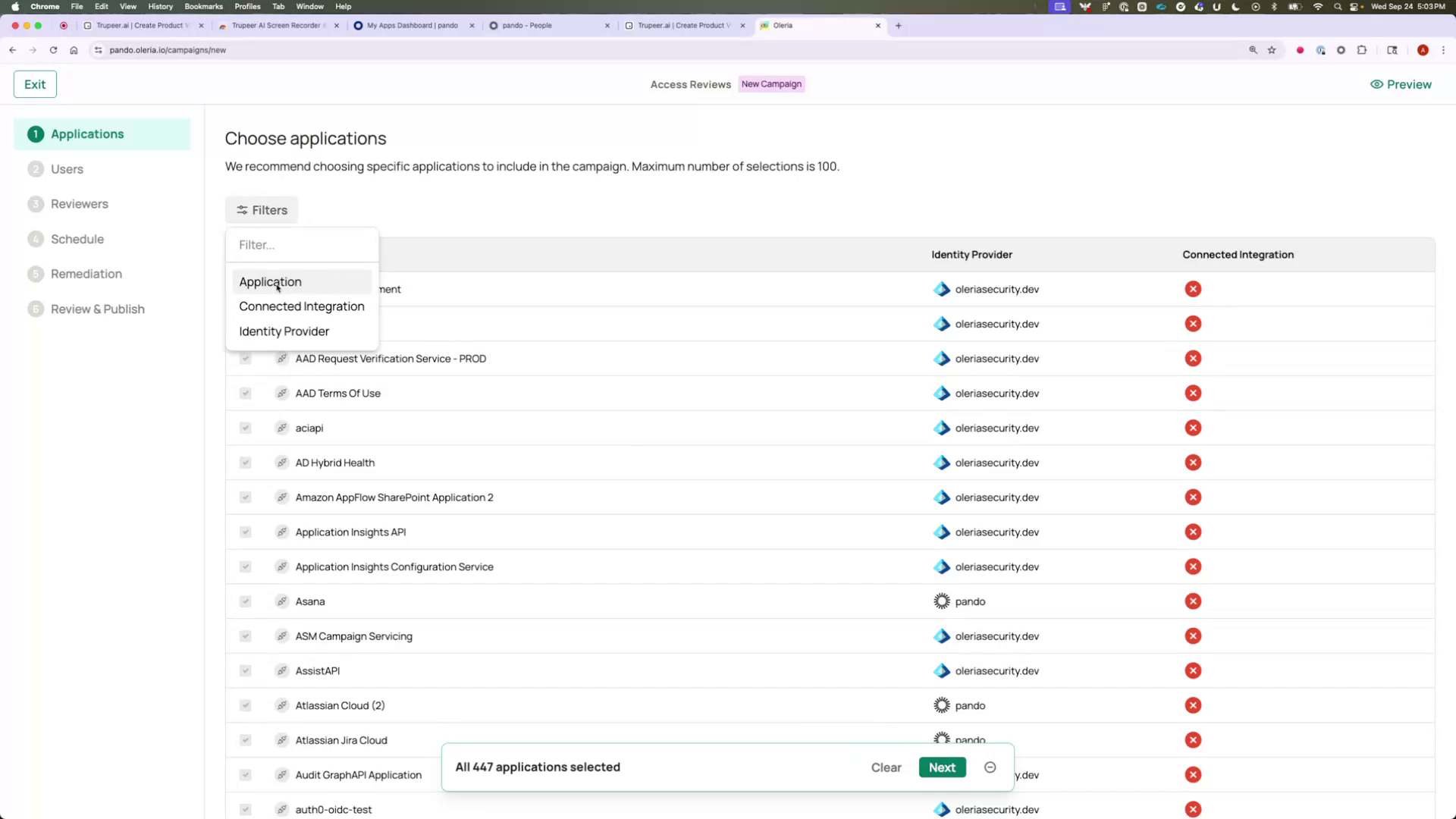The height and width of the screenshot is (819, 1456).
Task: Click the Clear link to deselect applications
Action: (x=886, y=767)
